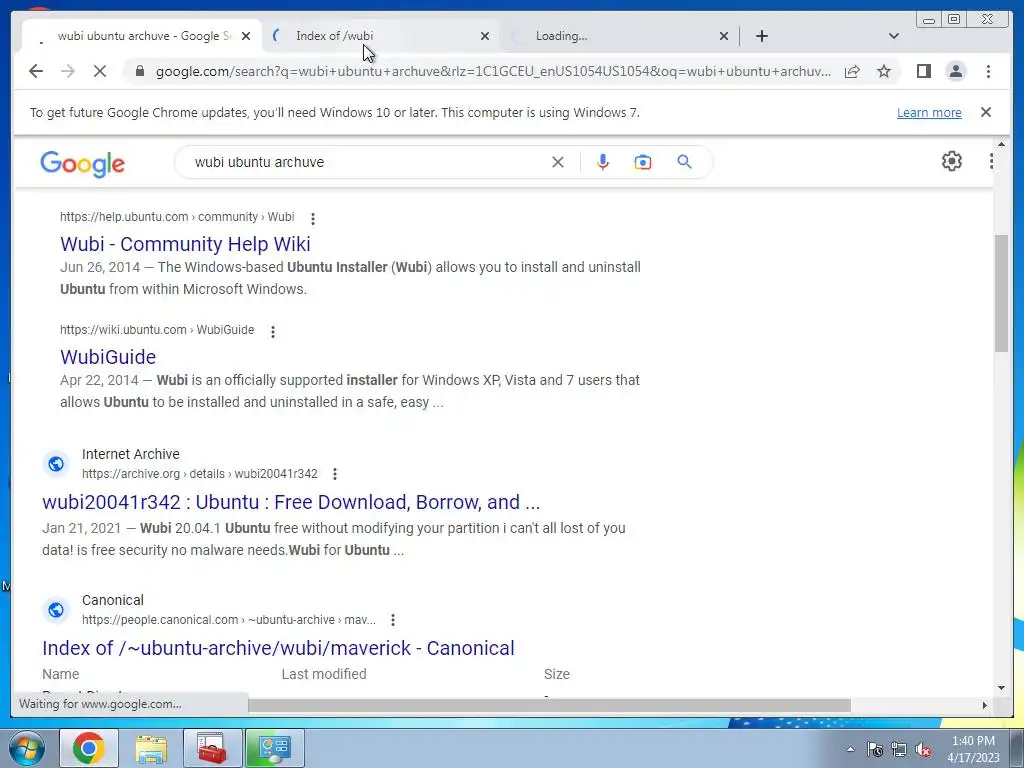Close the Loading tab
Screen dimensions: 1024x768
[724, 36]
